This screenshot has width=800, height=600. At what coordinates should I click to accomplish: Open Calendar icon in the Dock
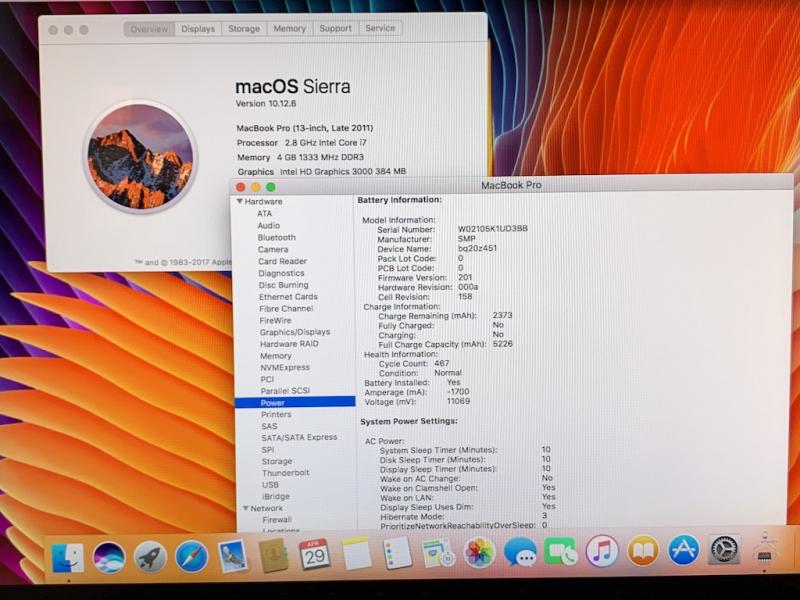click(314, 553)
